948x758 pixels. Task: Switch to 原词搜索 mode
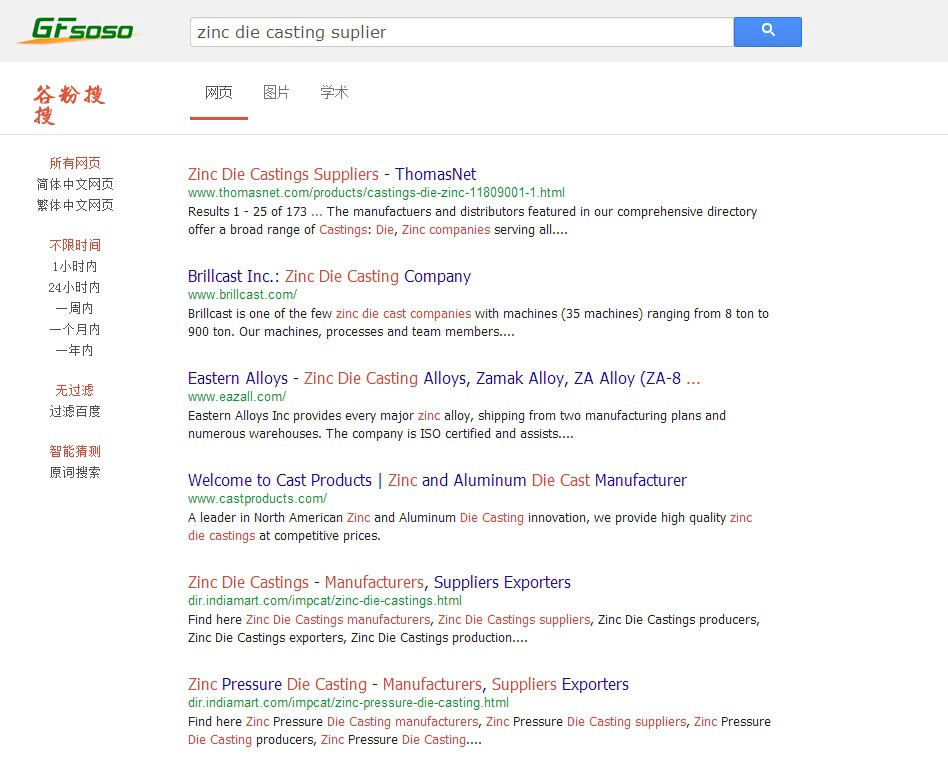click(75, 473)
